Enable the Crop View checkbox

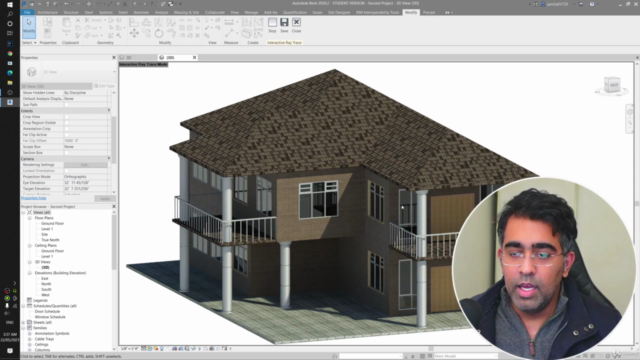tap(67, 117)
